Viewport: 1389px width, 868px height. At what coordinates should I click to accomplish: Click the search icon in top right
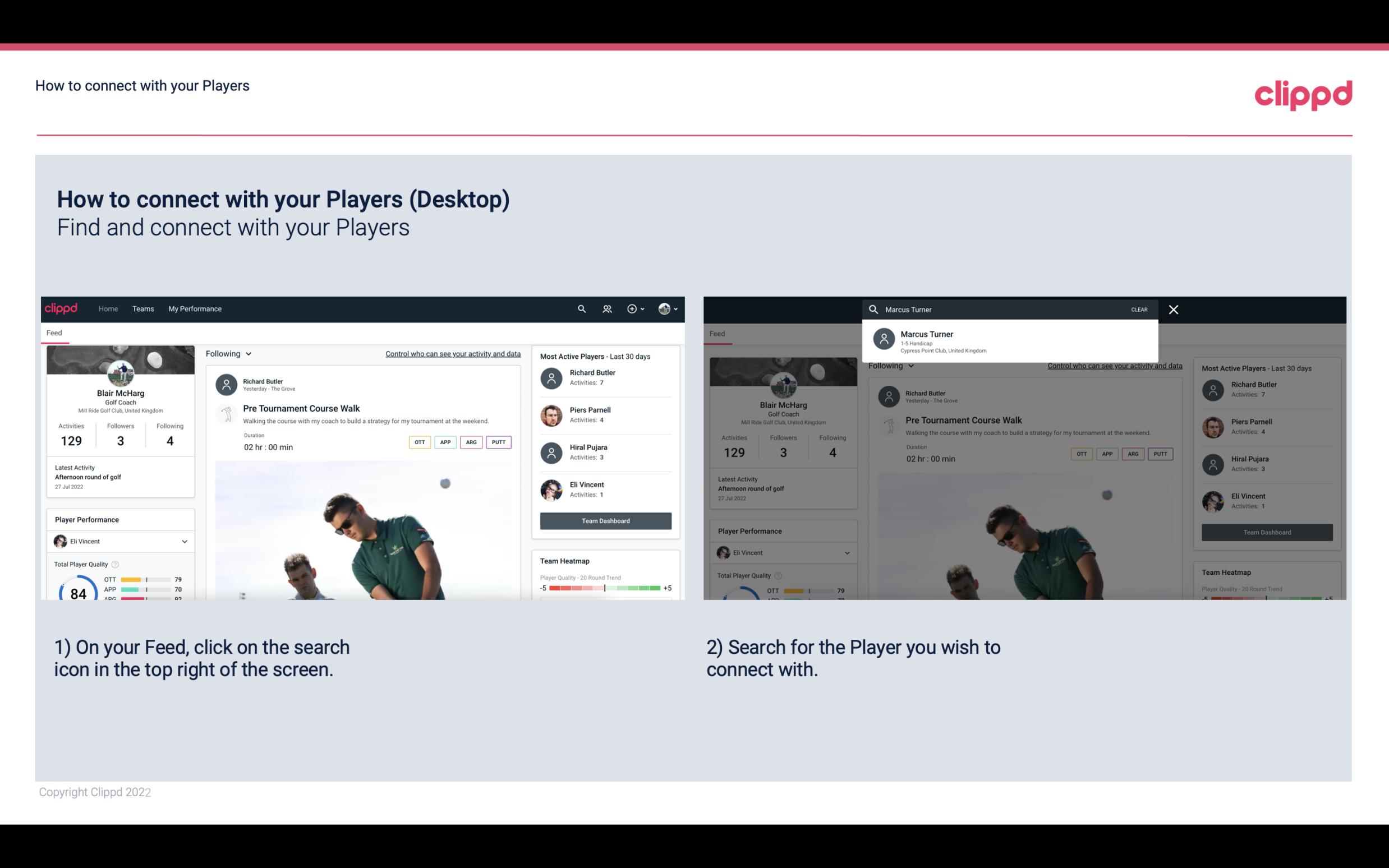coord(580,308)
